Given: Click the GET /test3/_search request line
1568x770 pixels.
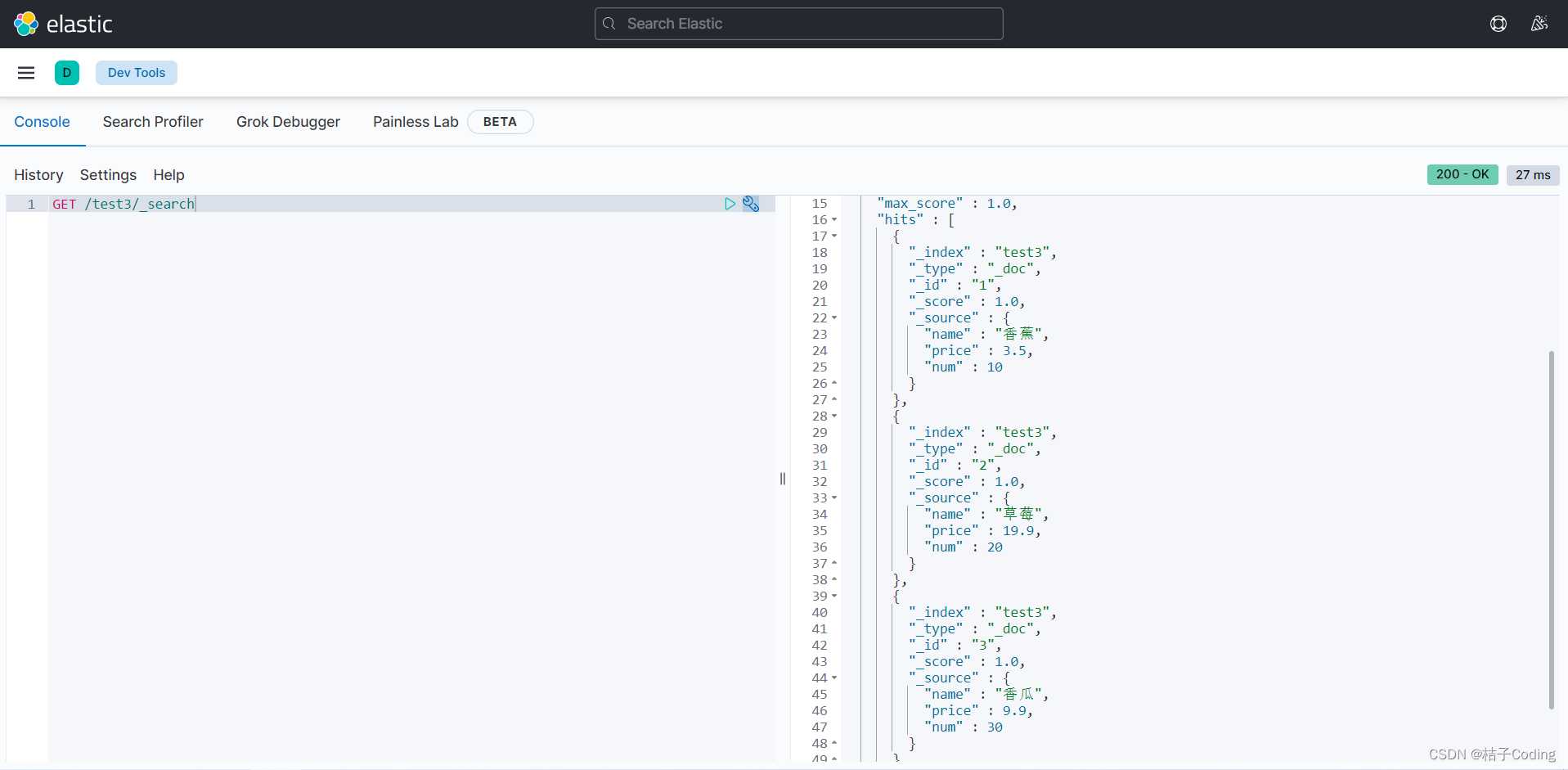Looking at the screenshot, I should click(124, 204).
